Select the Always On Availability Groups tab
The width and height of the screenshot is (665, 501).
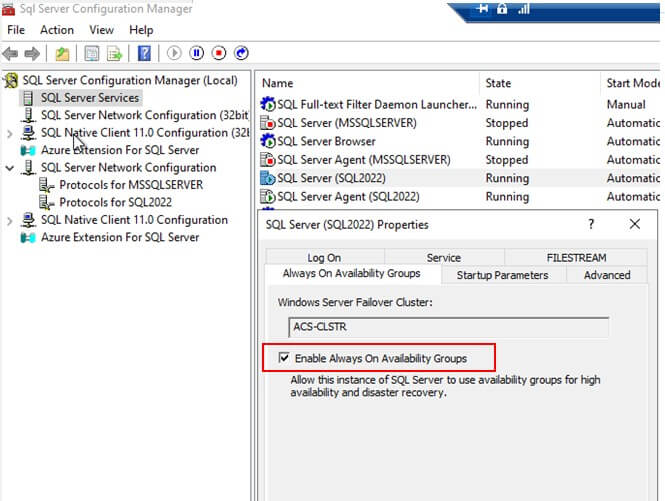(x=352, y=274)
